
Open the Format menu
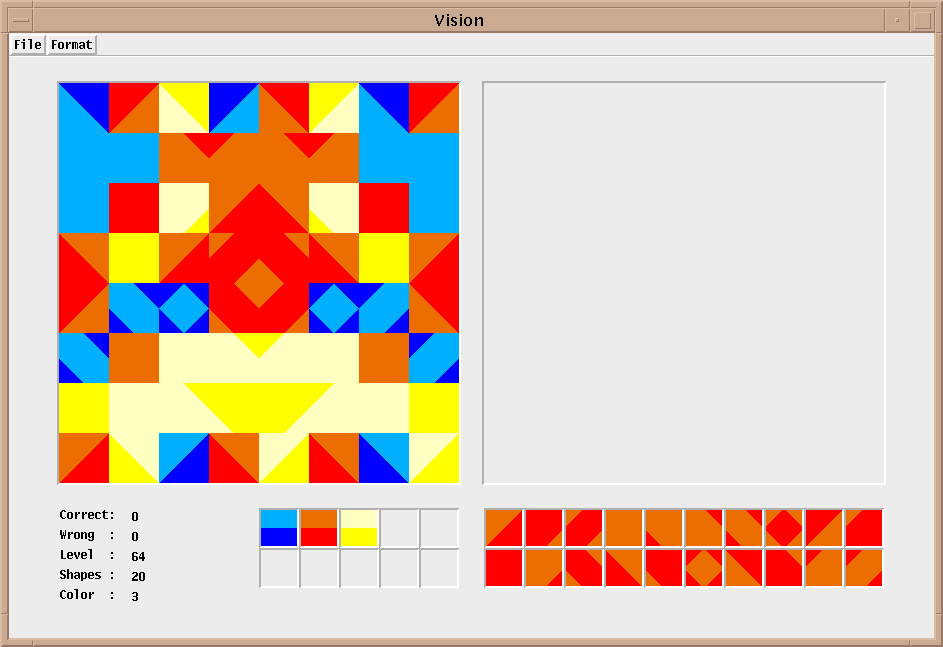click(72, 45)
